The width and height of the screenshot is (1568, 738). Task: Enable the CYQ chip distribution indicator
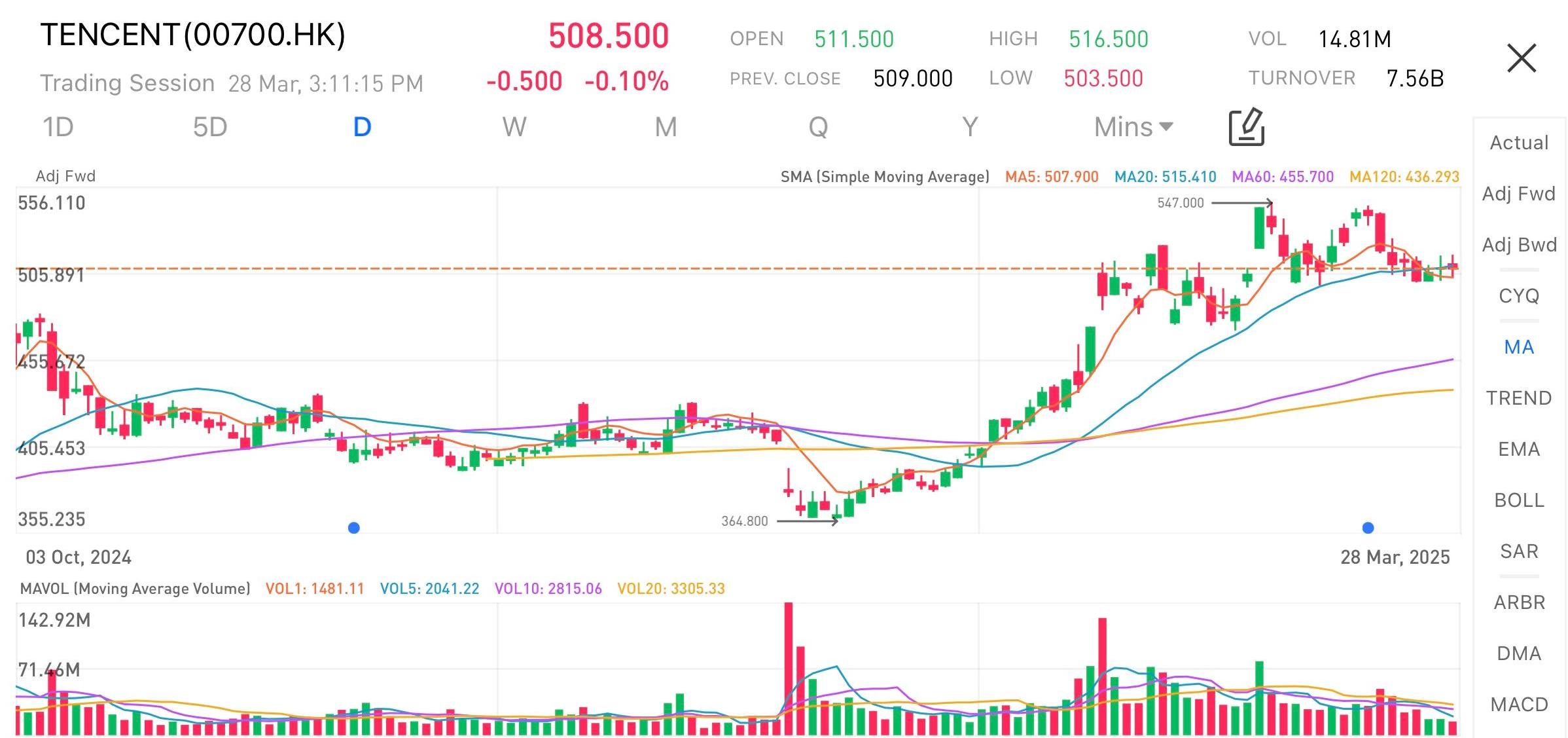[1519, 296]
